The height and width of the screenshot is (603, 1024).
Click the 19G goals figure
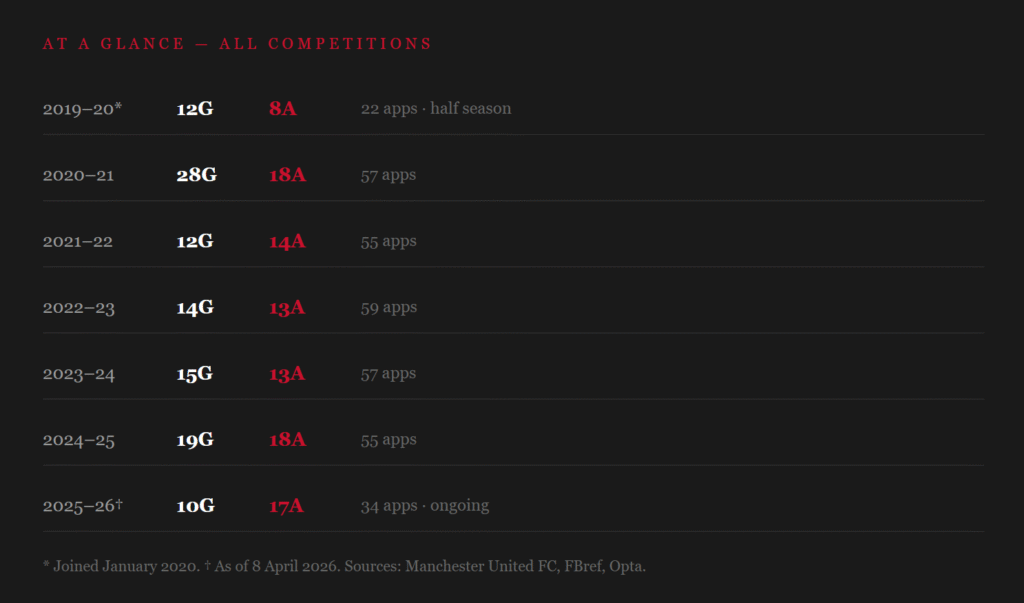(x=195, y=440)
